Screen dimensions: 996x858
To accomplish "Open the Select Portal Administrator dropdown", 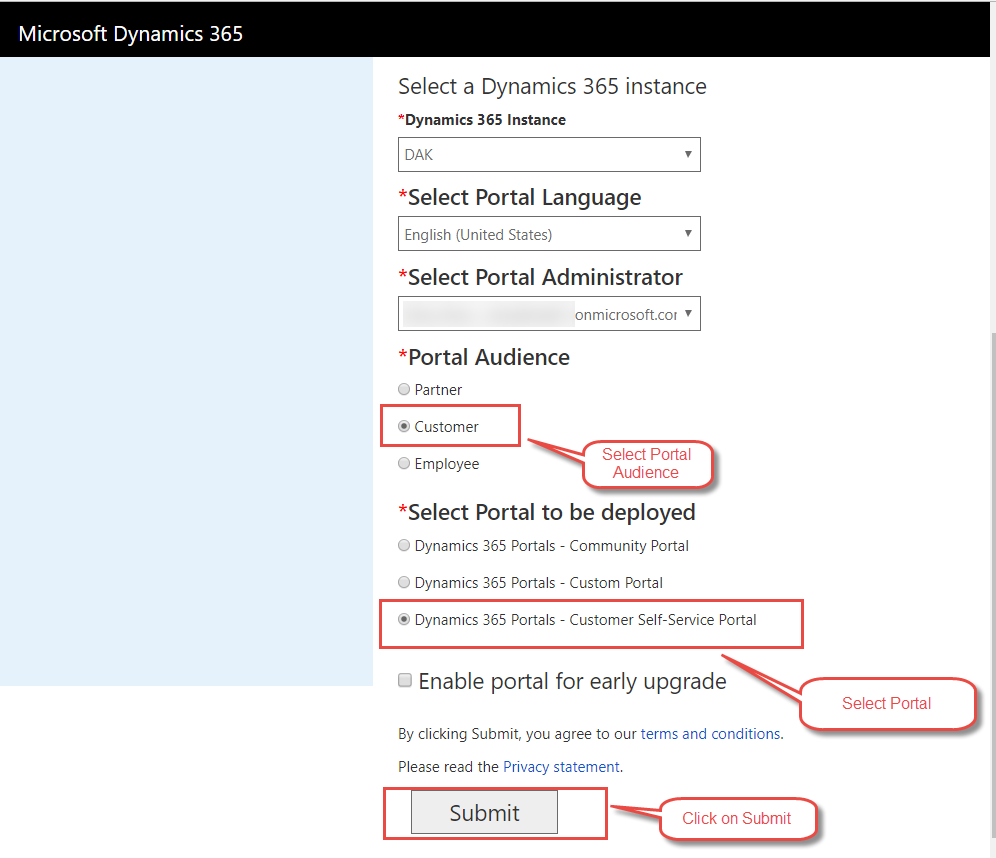I will coord(549,314).
